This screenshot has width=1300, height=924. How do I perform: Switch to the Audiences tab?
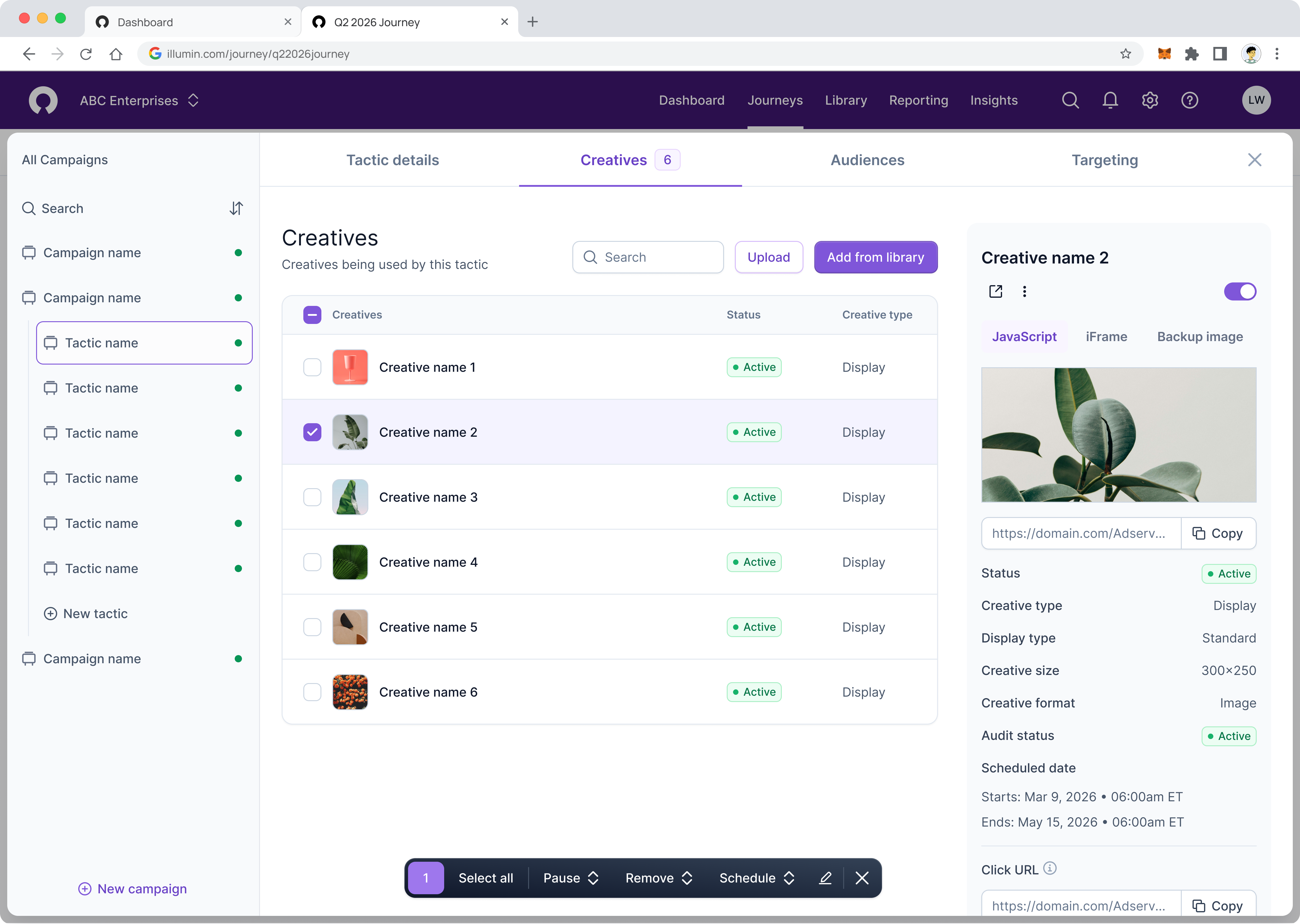pos(867,160)
